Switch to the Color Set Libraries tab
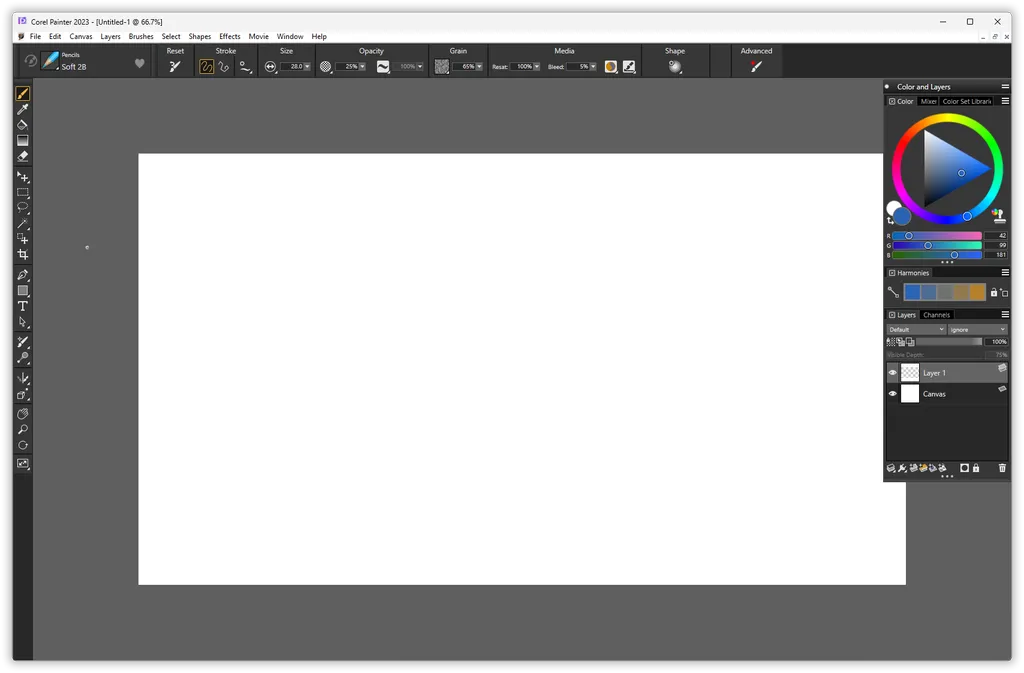The width and height of the screenshot is (1024, 673). click(x=967, y=101)
